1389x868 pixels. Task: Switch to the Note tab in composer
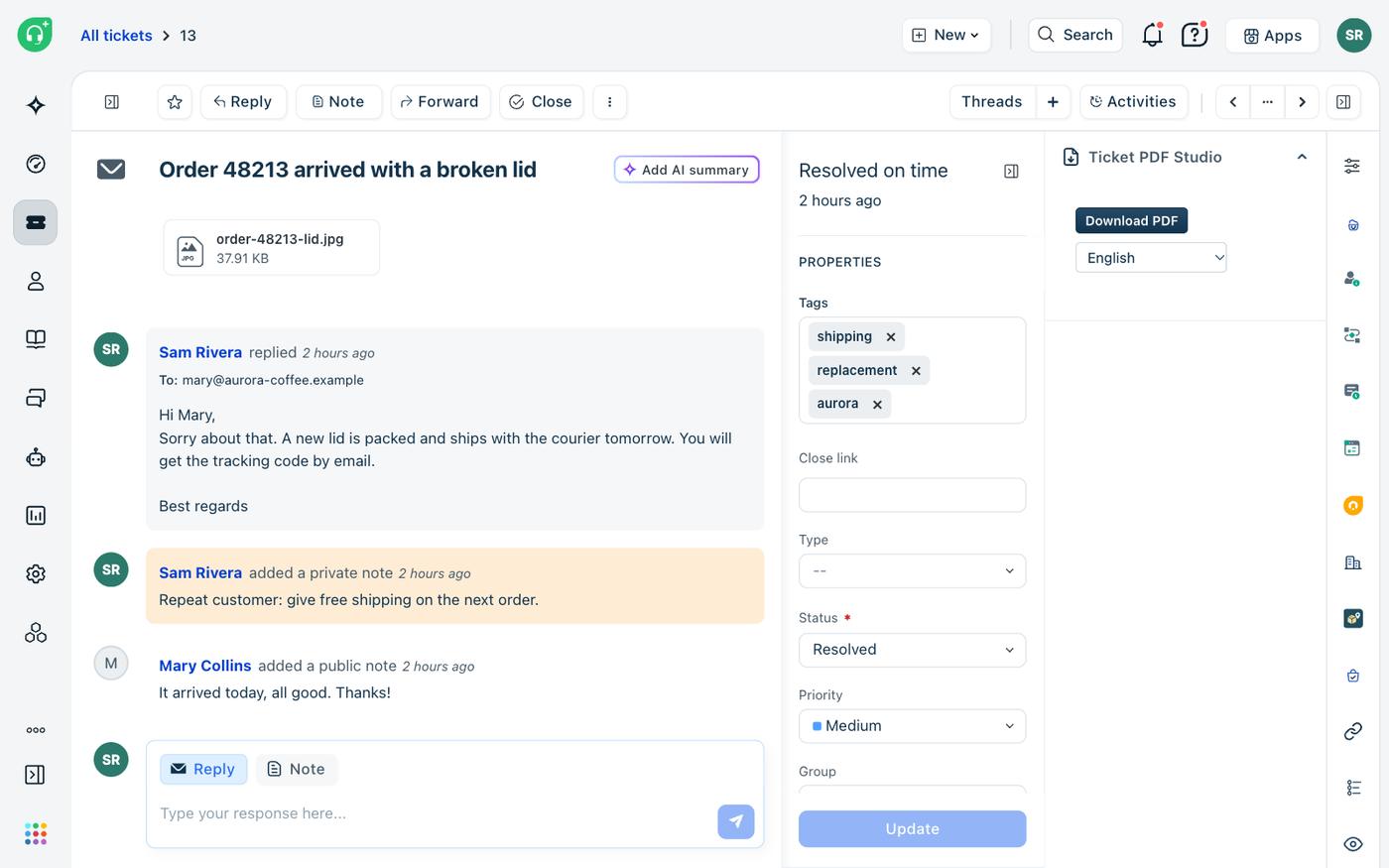point(297,770)
